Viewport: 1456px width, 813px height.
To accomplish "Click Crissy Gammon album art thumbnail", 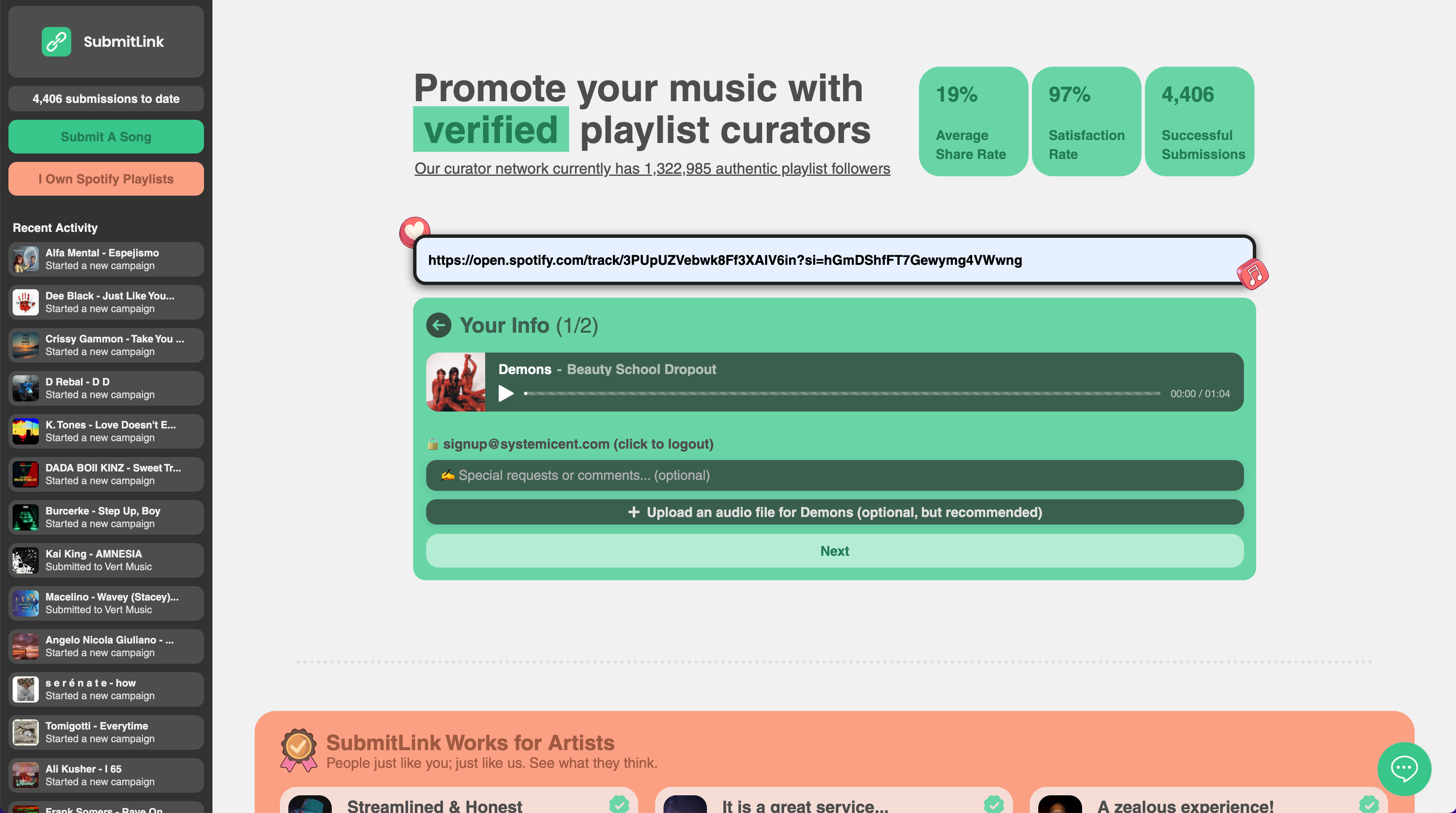I will point(25,345).
